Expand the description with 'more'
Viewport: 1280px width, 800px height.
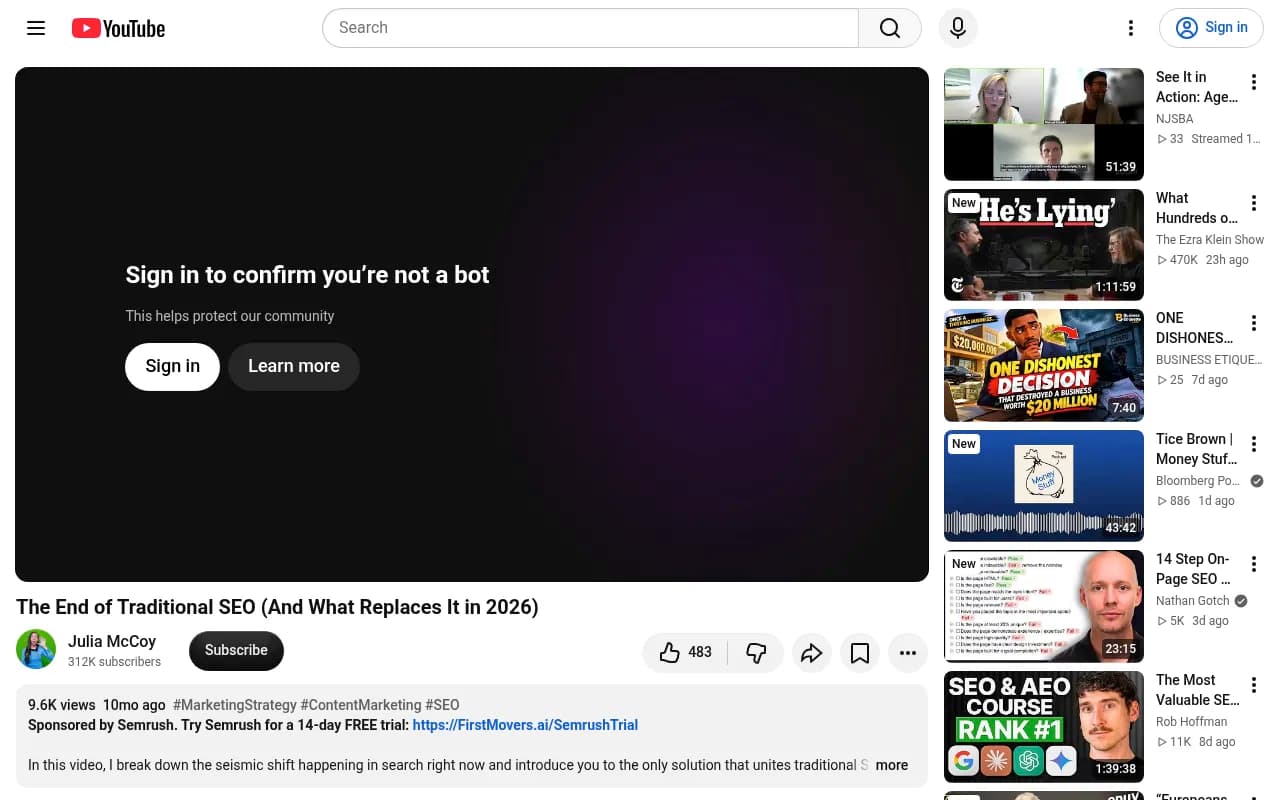(892, 765)
